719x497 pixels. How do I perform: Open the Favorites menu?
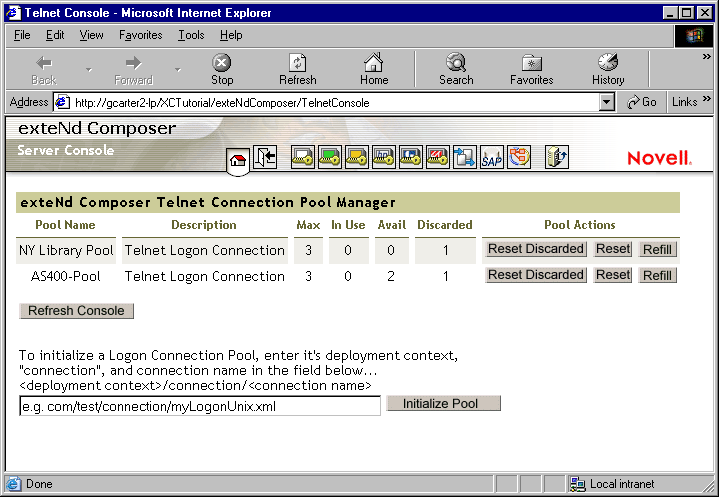[x=140, y=35]
